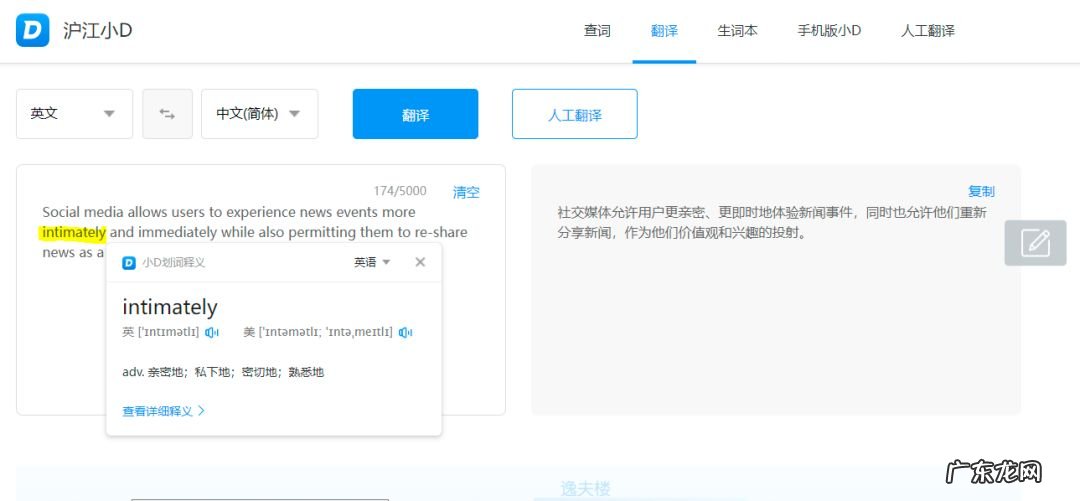Copy translation result with 复制
The height and width of the screenshot is (501, 1080).
click(x=981, y=191)
